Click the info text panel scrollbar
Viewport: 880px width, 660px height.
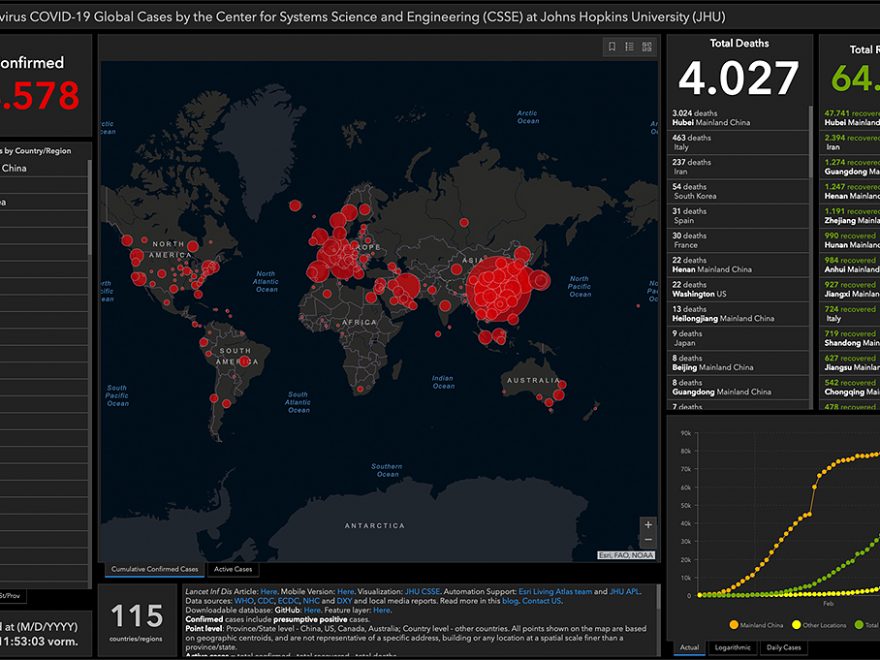point(657,598)
